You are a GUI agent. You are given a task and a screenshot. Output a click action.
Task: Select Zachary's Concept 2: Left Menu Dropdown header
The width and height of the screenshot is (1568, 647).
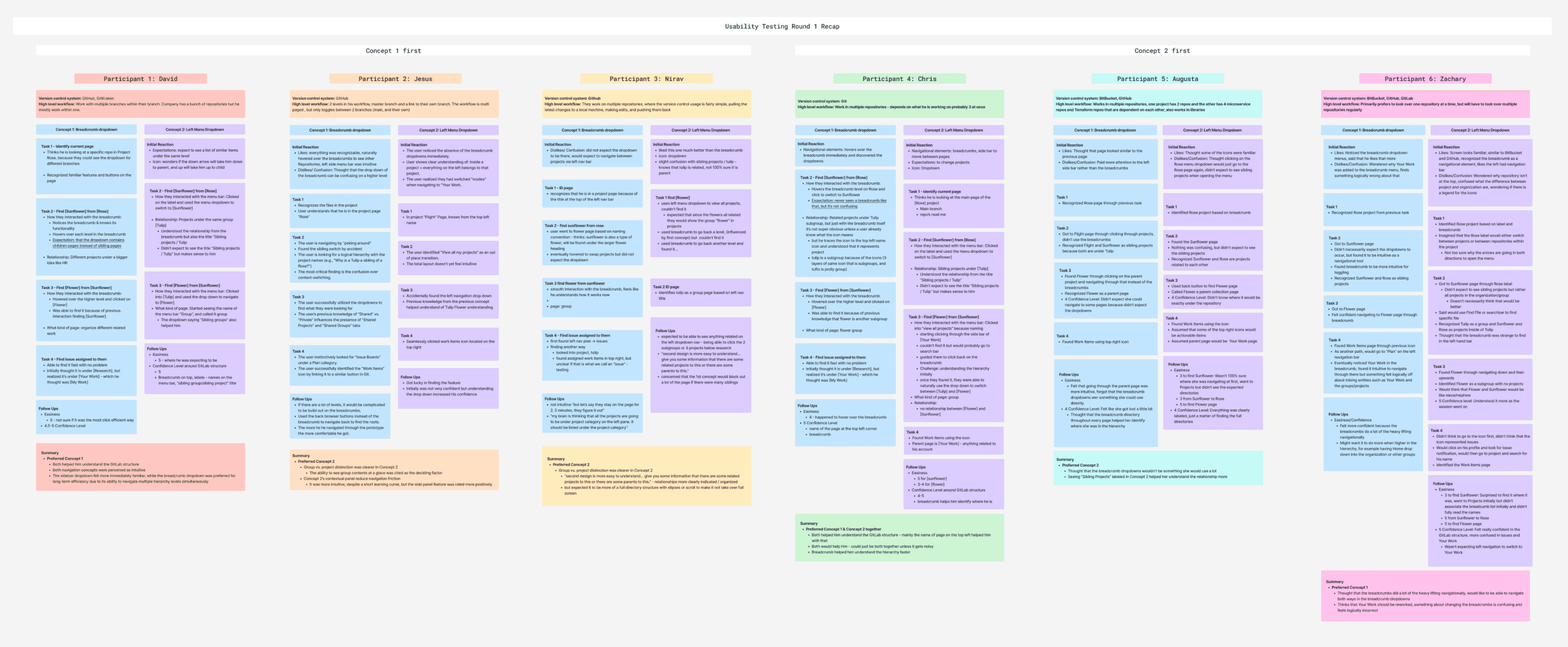1479,130
